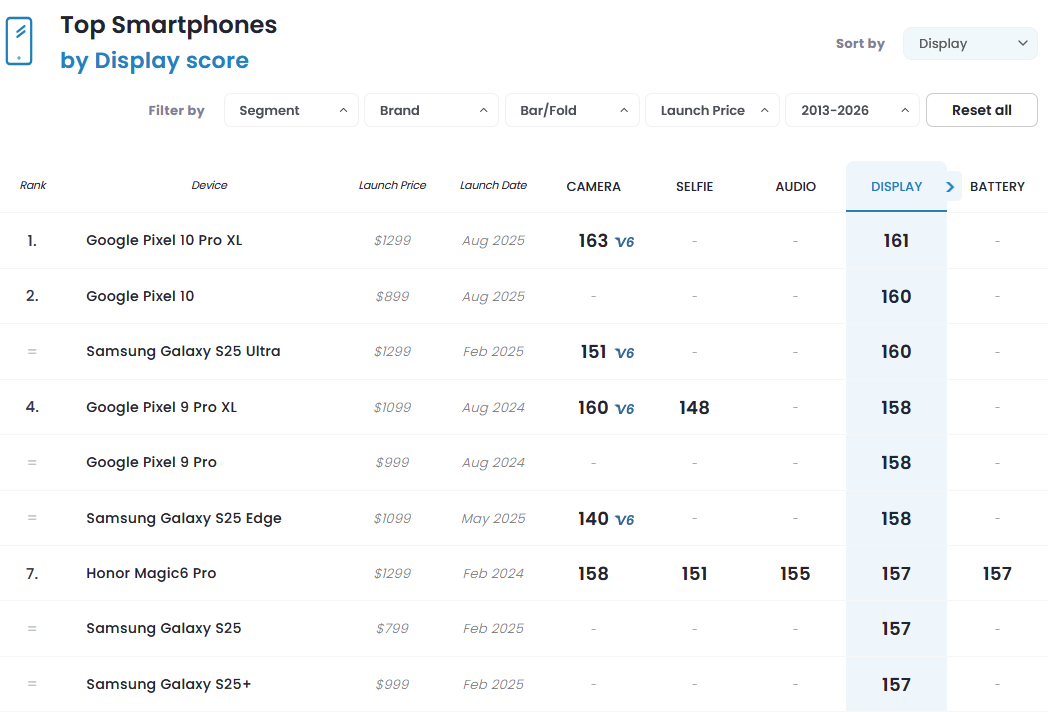Click display score 161 for Pixel 10 Pro XL
Image resolution: width=1064 pixels, height=712 pixels.
[x=896, y=241]
